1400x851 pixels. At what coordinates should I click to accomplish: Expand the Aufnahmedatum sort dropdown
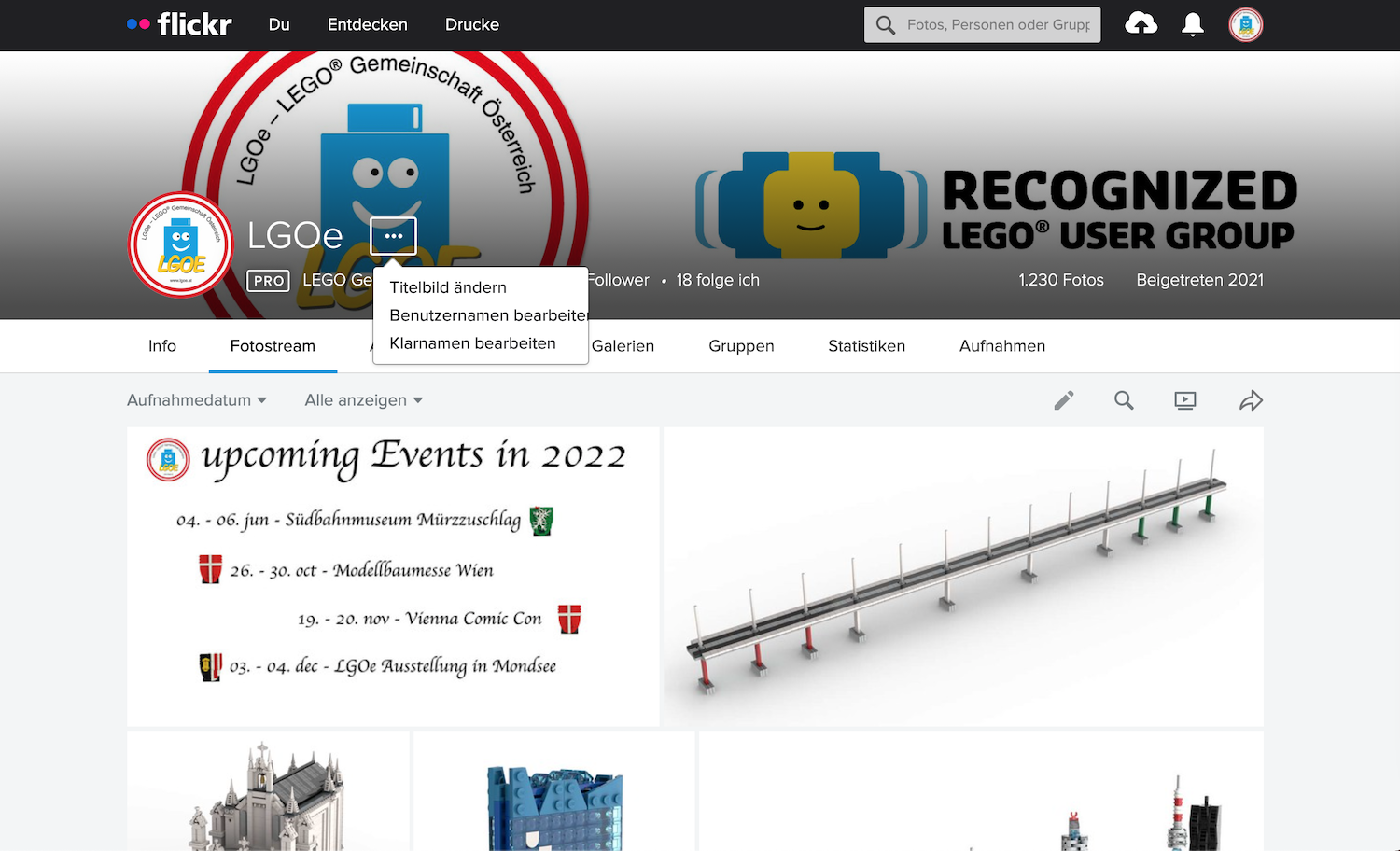(197, 400)
